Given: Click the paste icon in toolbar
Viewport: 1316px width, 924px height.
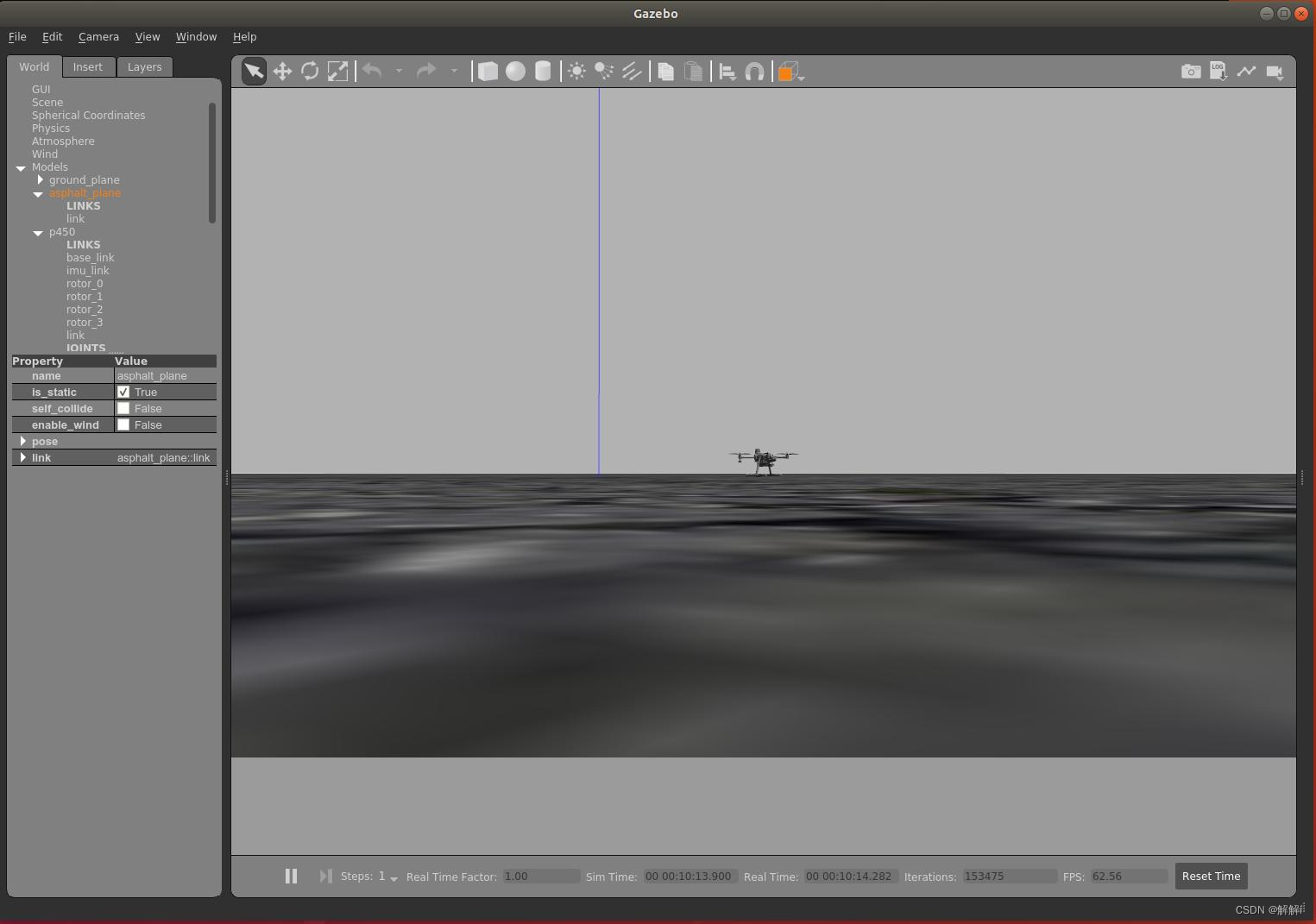Looking at the screenshot, I should click(693, 72).
